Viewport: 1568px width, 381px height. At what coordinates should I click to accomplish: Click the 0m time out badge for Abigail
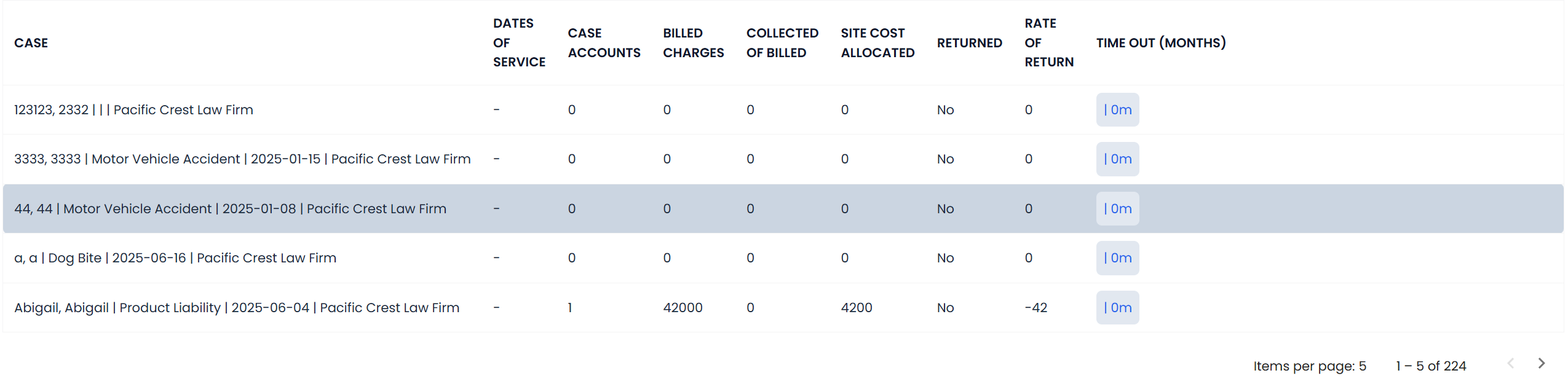pyautogui.click(x=1117, y=307)
